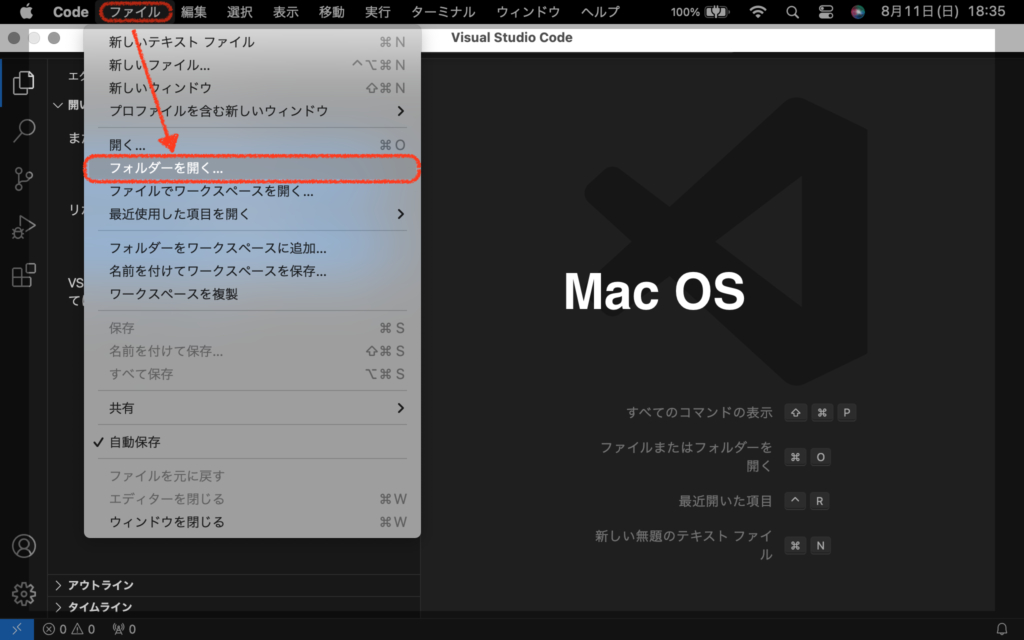Image resolution: width=1024 pixels, height=640 pixels.
Task: Open the Explorer view in activity bar
Action: pyautogui.click(x=24, y=83)
